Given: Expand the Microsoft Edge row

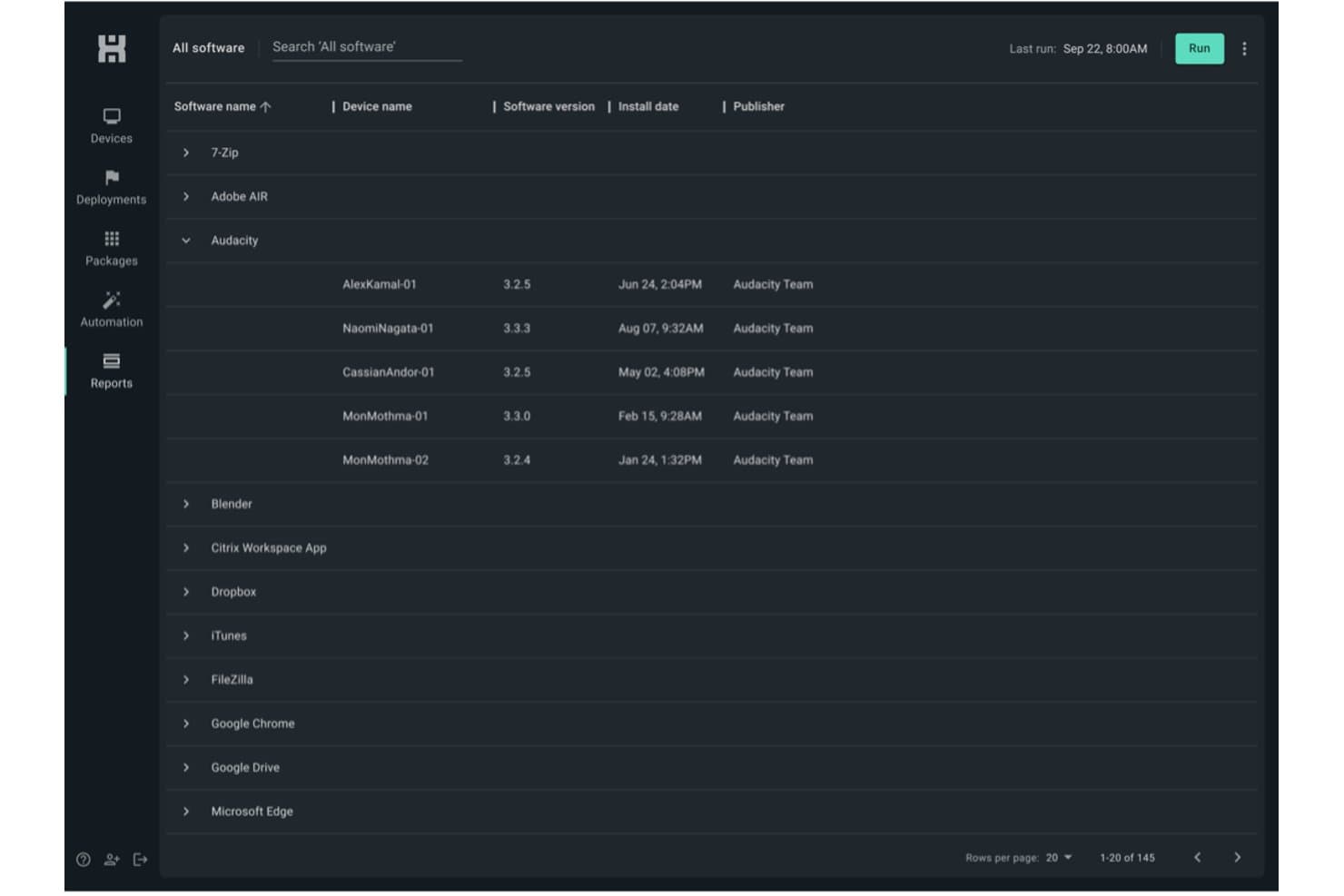Looking at the screenshot, I should click(186, 812).
